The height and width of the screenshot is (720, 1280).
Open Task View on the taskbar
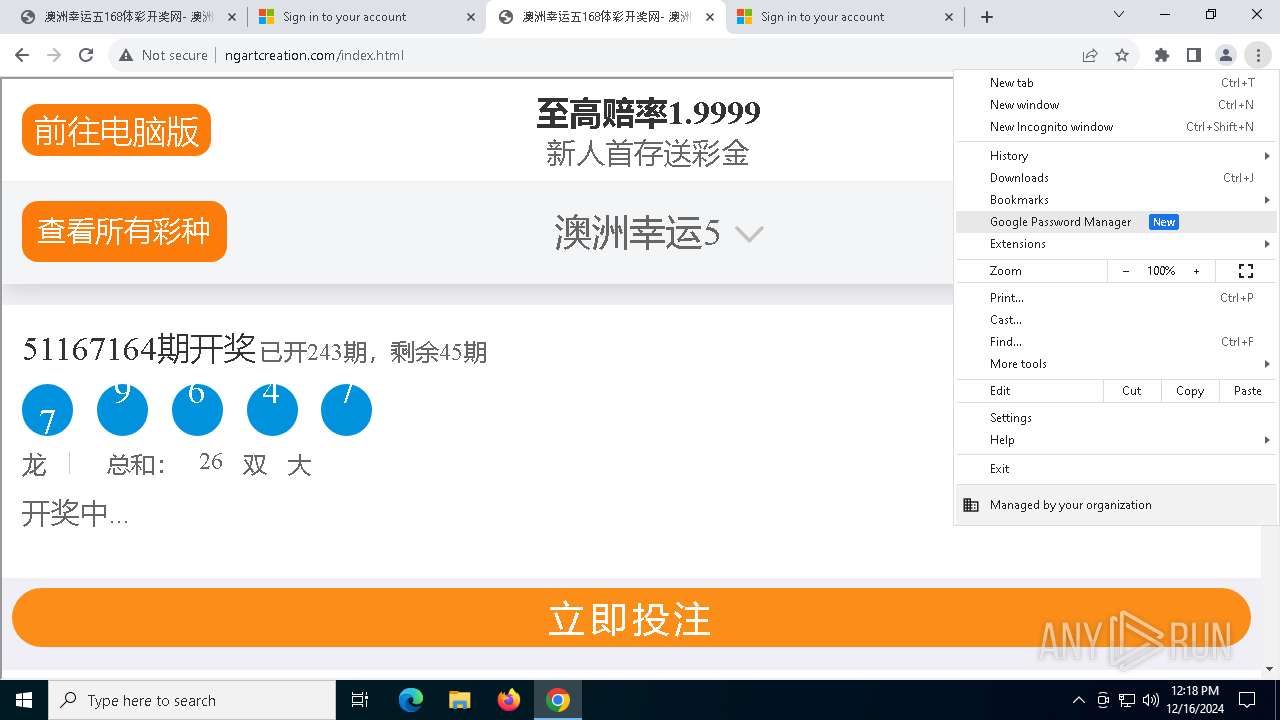pyautogui.click(x=361, y=700)
